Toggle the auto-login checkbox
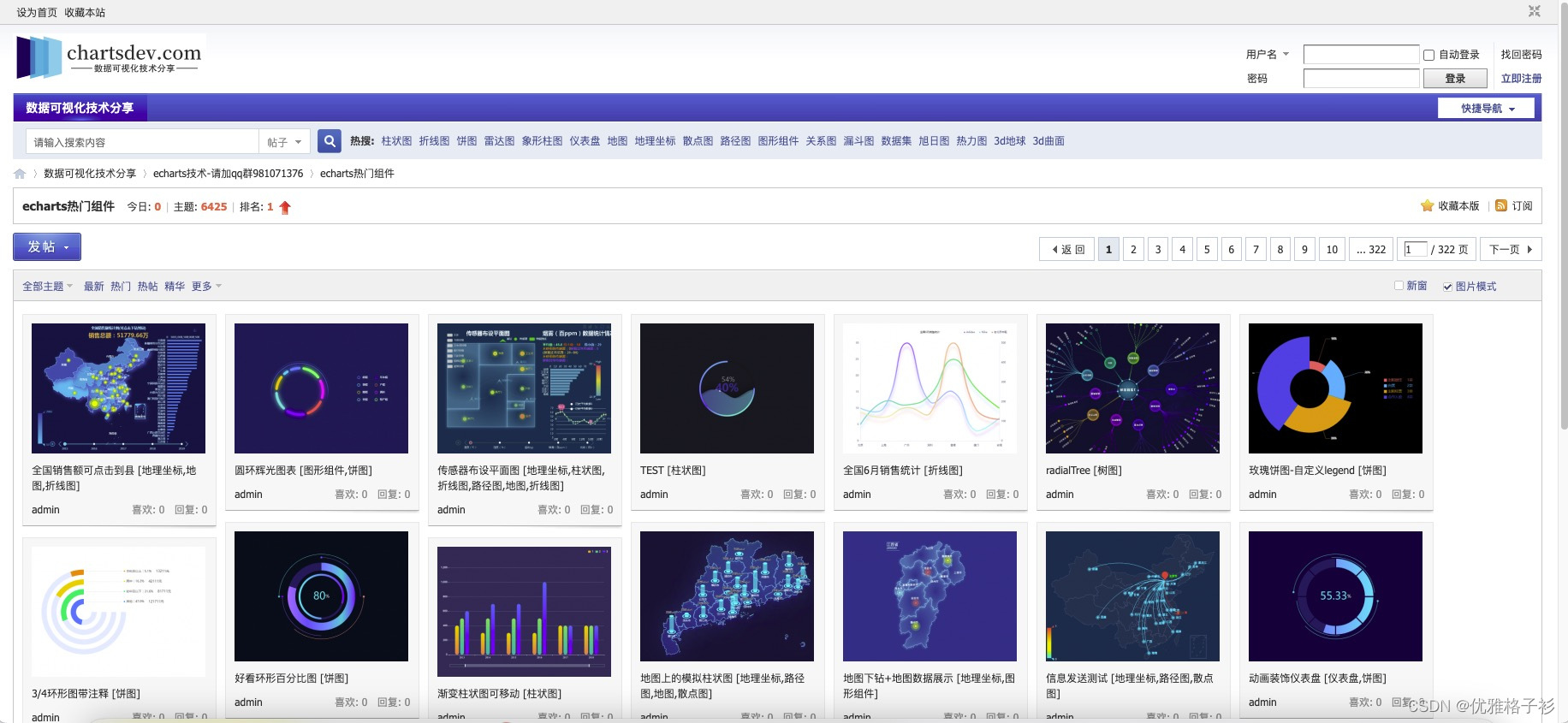The image size is (1568, 723). pos(1428,55)
